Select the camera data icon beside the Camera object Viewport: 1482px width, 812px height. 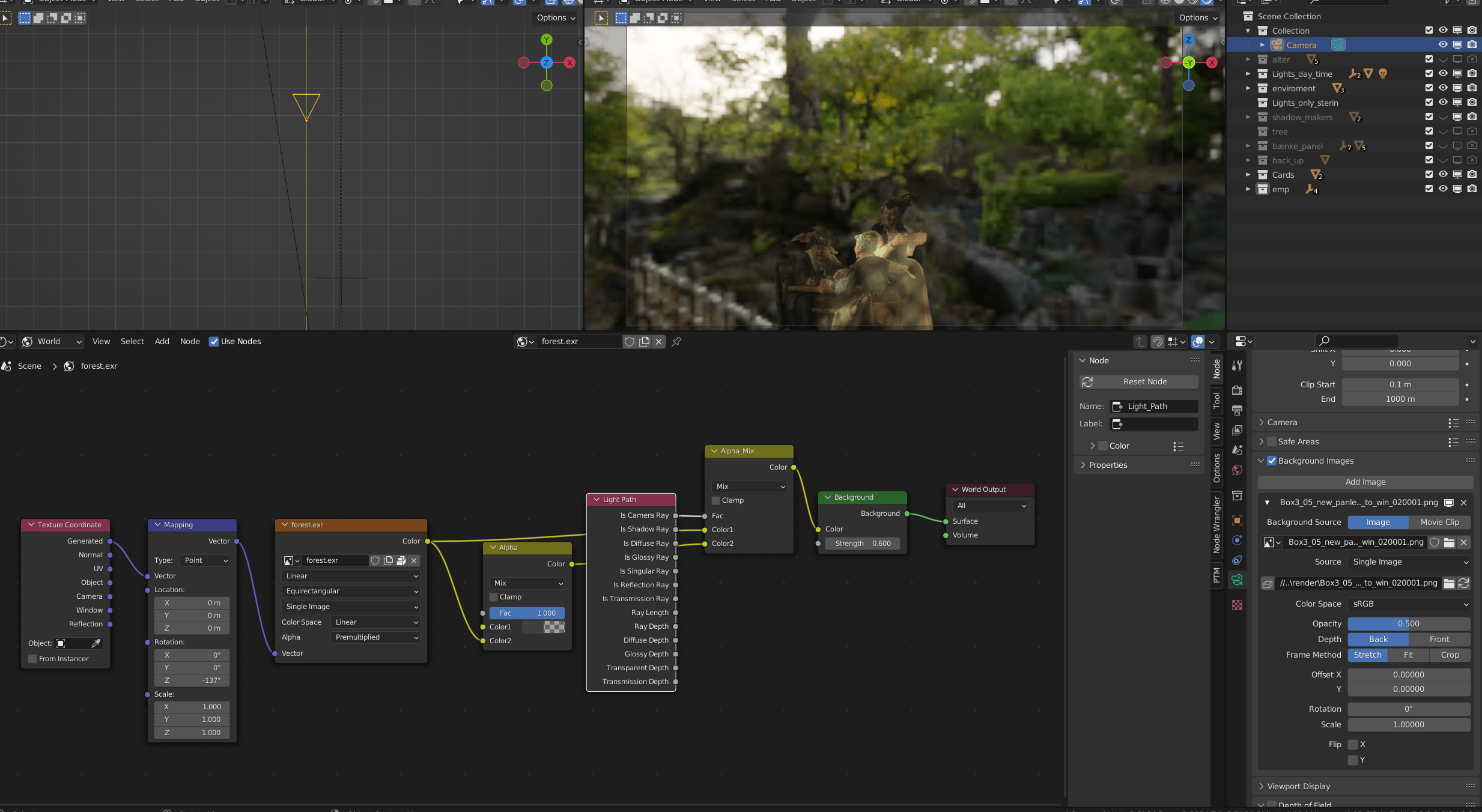pyautogui.click(x=1337, y=44)
